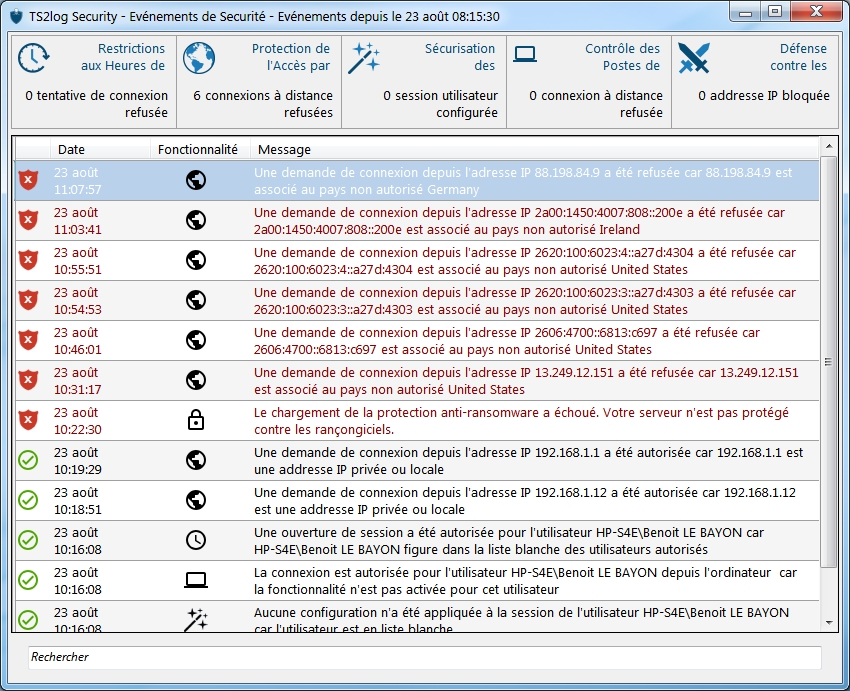Select message about IP 2620:100:6023:3::a27d:4303
Image resolution: width=850 pixels, height=691 pixels.
pos(524,301)
